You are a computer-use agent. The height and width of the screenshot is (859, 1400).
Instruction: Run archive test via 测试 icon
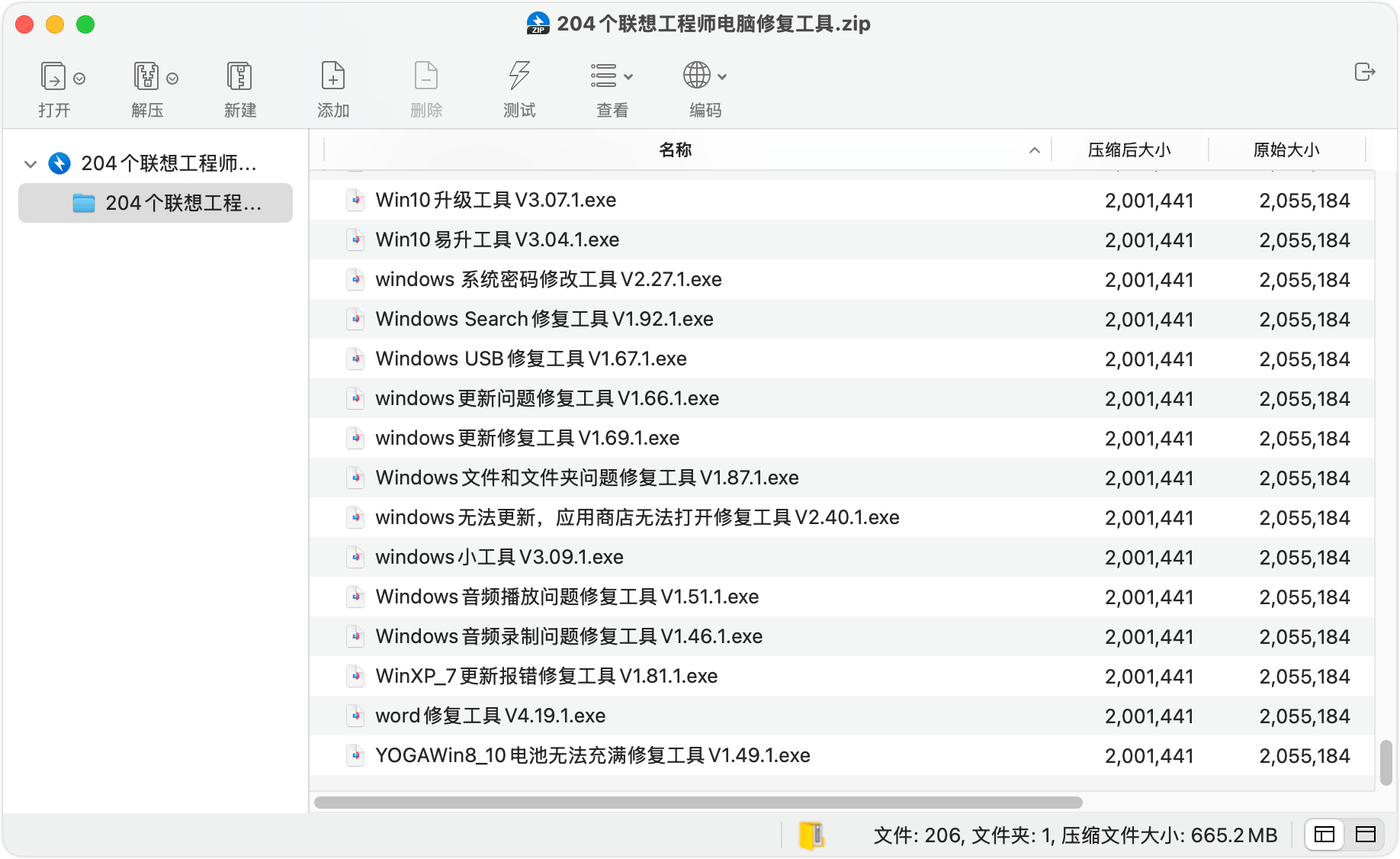(519, 76)
